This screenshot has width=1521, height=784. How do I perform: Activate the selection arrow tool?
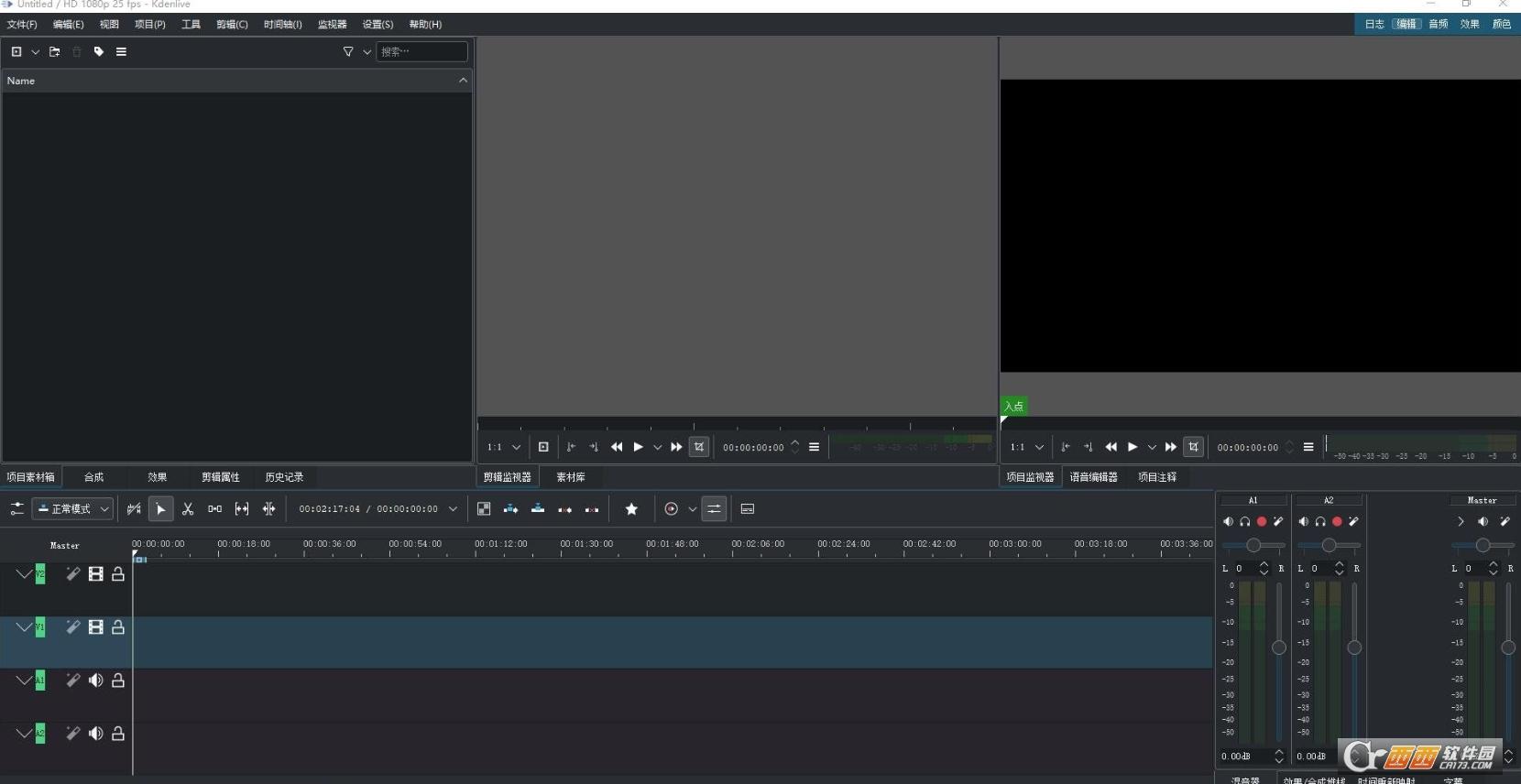tap(160, 509)
